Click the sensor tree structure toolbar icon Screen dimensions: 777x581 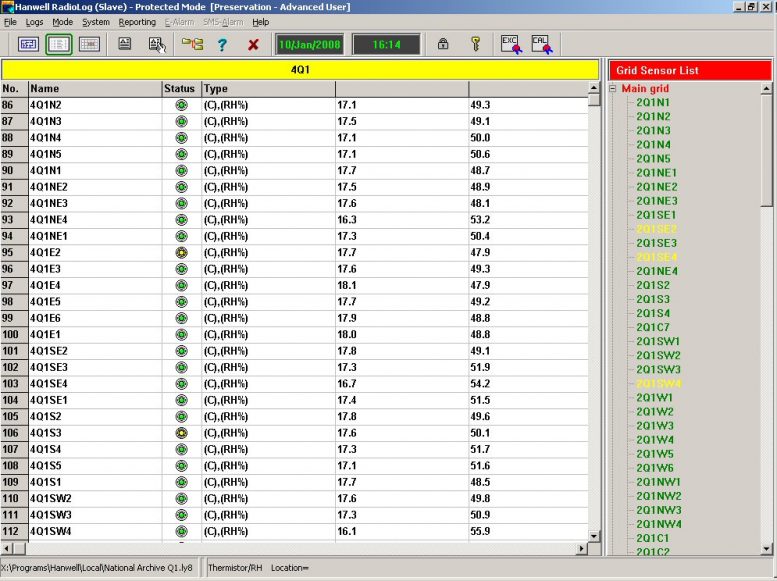point(192,44)
